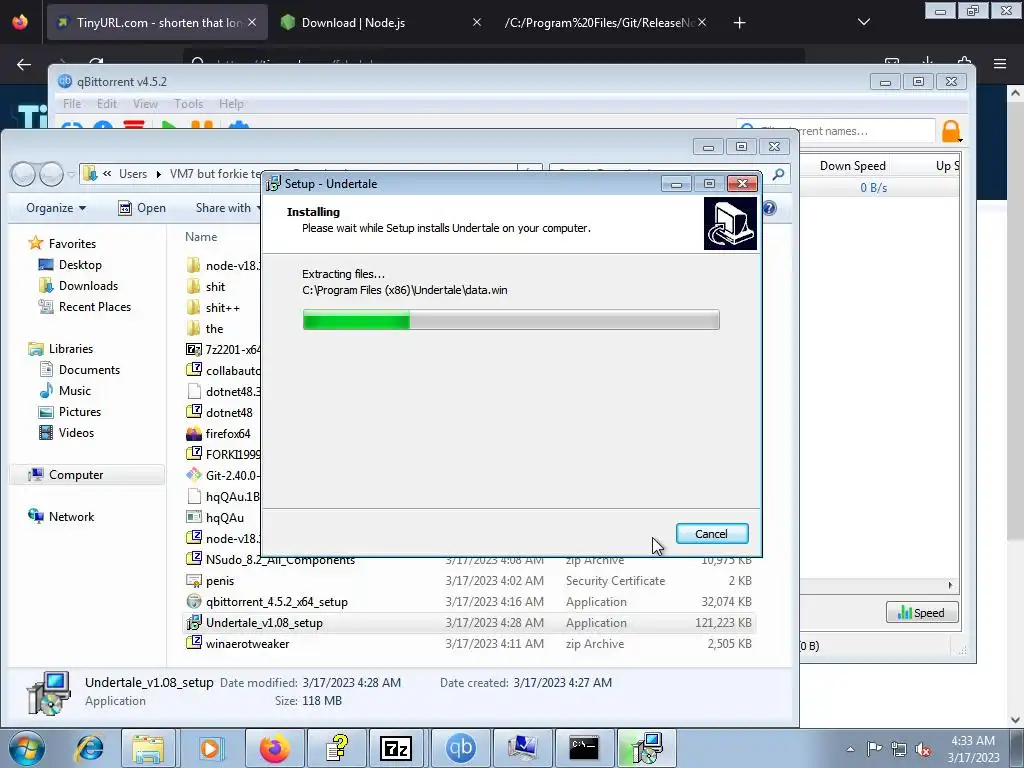The height and width of the screenshot is (768, 1024).
Task: Select firefox64 installer icon
Action: pos(193,434)
